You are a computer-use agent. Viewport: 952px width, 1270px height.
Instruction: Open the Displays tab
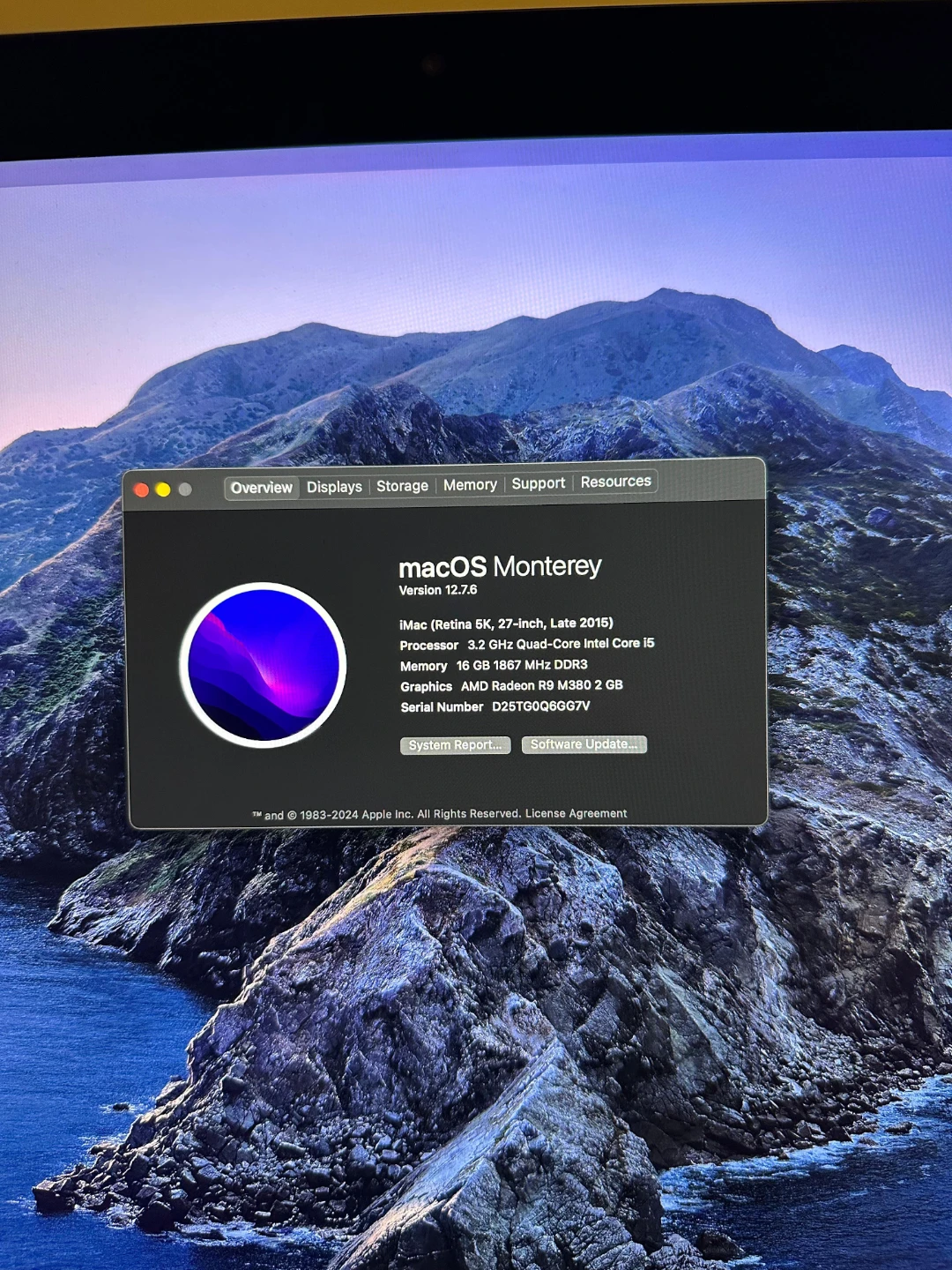click(x=334, y=487)
